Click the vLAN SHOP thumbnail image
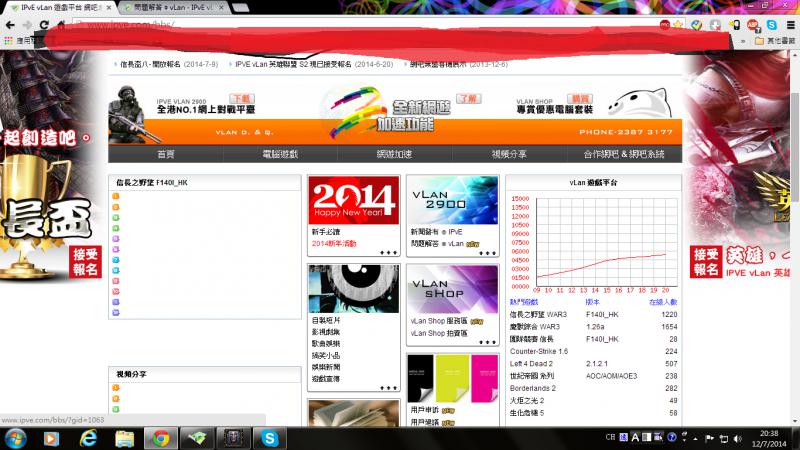Screen dimensions: 800x450 [453, 289]
